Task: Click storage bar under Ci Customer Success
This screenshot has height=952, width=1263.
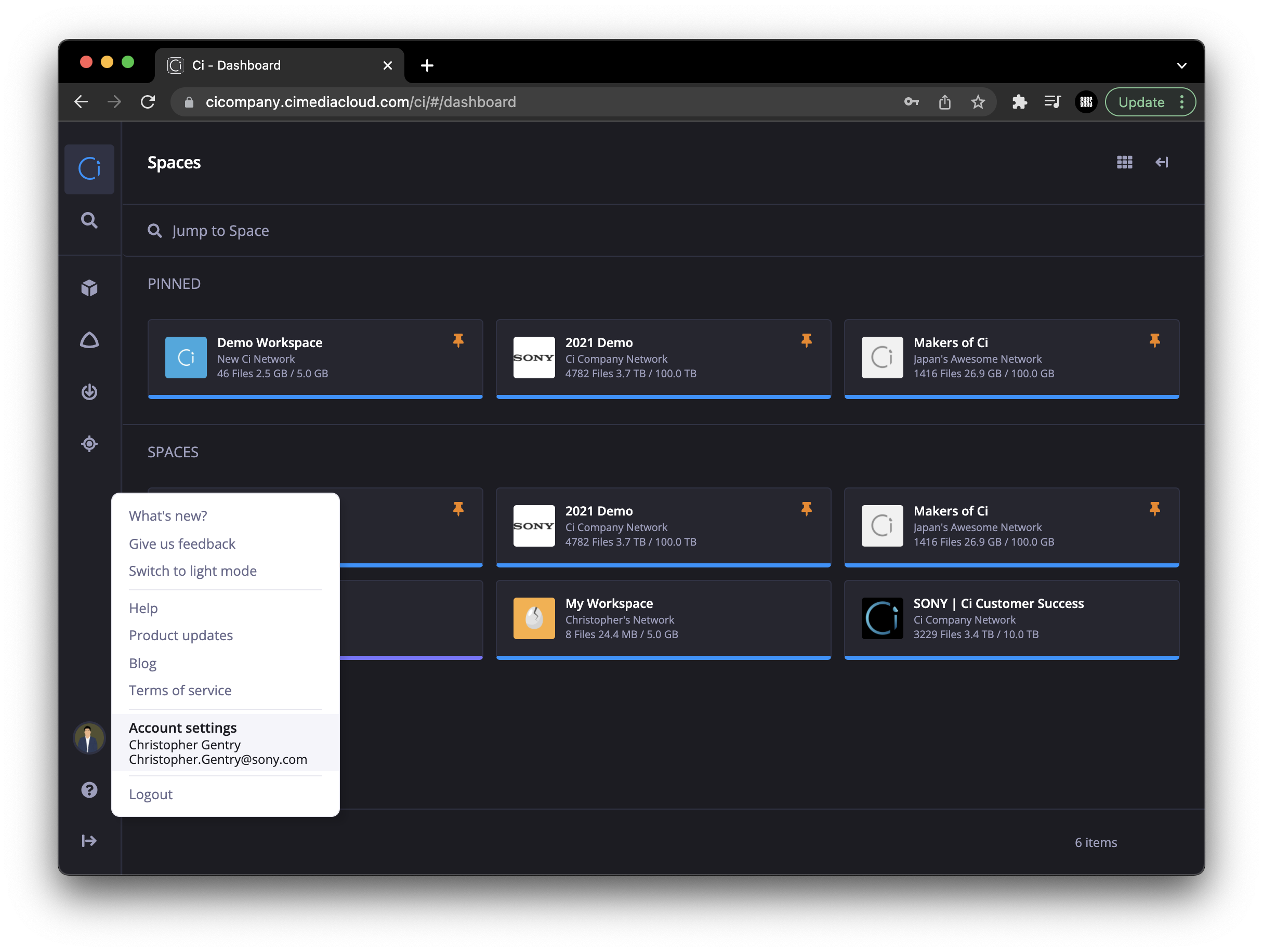Action: point(1012,657)
